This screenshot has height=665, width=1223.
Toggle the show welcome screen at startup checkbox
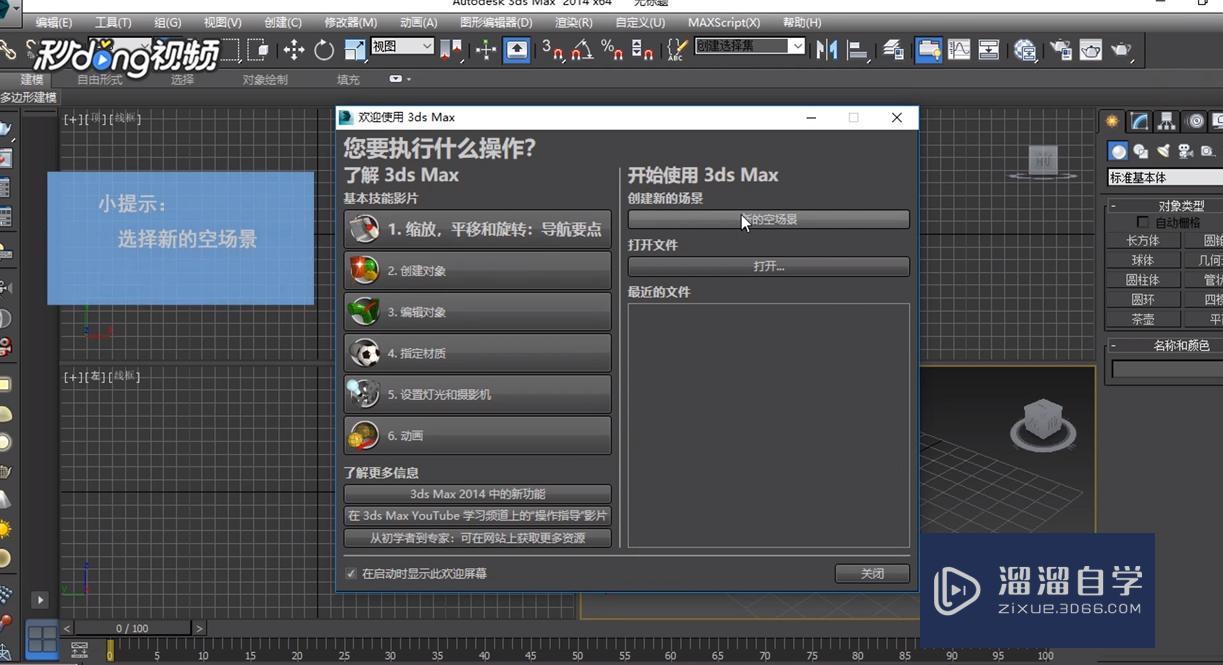coord(351,574)
